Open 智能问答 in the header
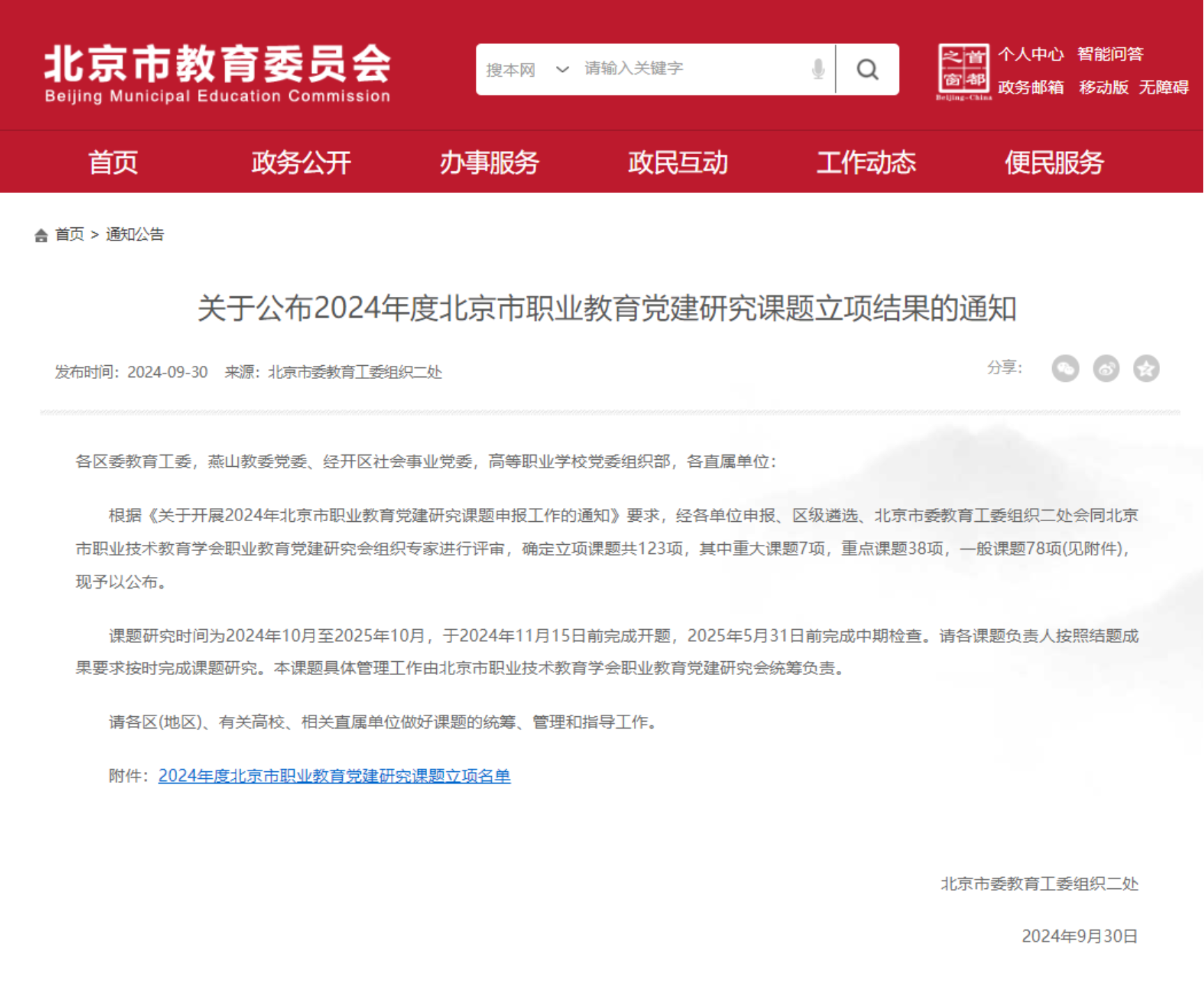Viewport: 1204px width, 988px height. [1110, 54]
